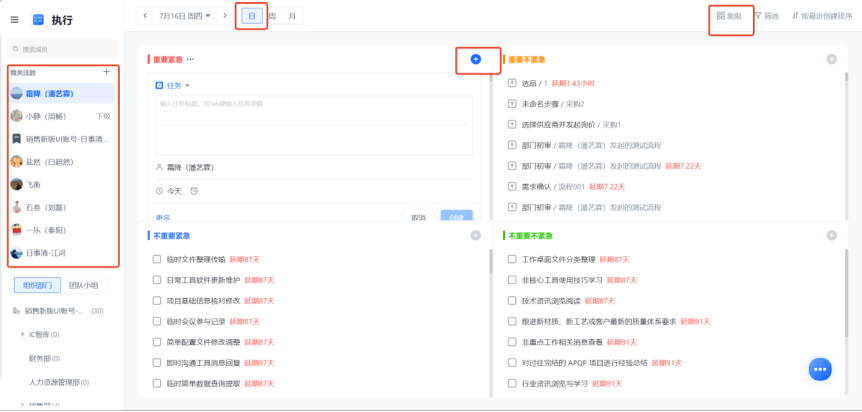
Task: Click avatar of 小静（周畅）
Action: [16, 116]
